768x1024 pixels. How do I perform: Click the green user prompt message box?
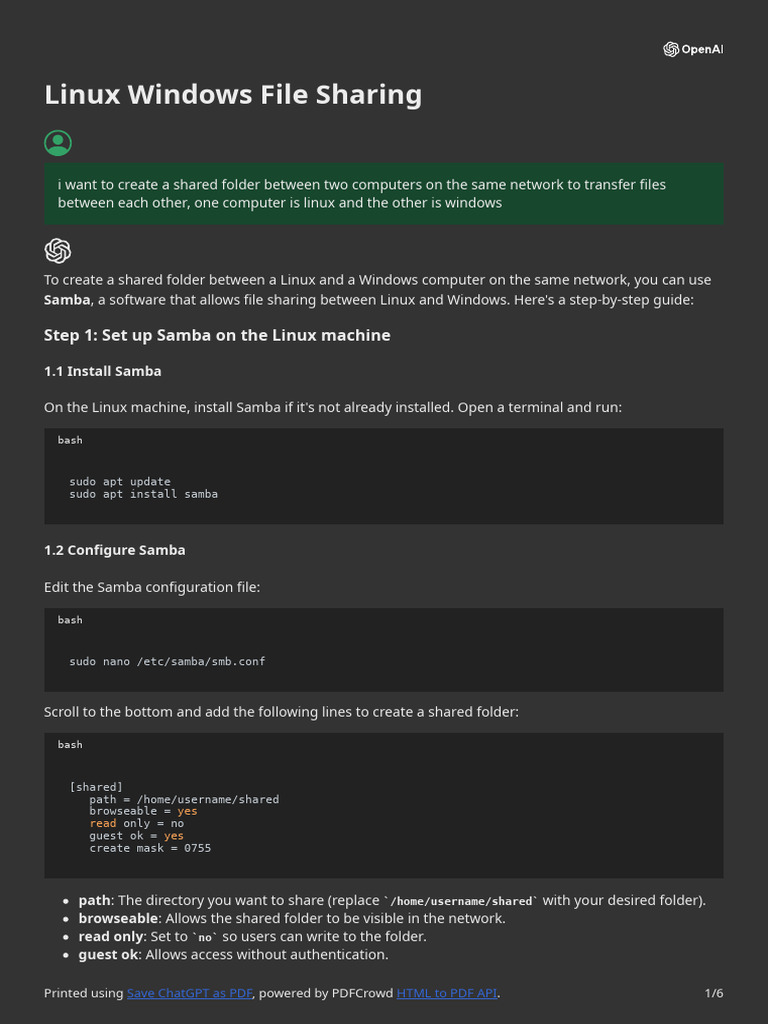click(384, 193)
